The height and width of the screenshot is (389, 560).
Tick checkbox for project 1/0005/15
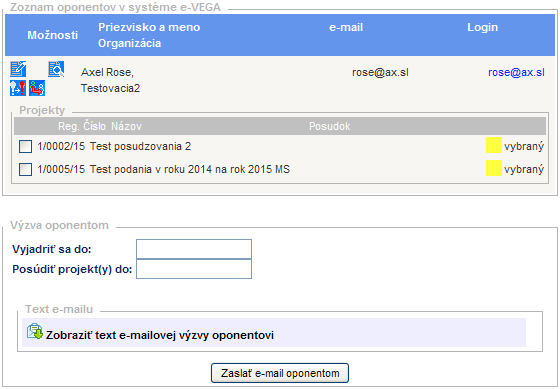coord(25,169)
